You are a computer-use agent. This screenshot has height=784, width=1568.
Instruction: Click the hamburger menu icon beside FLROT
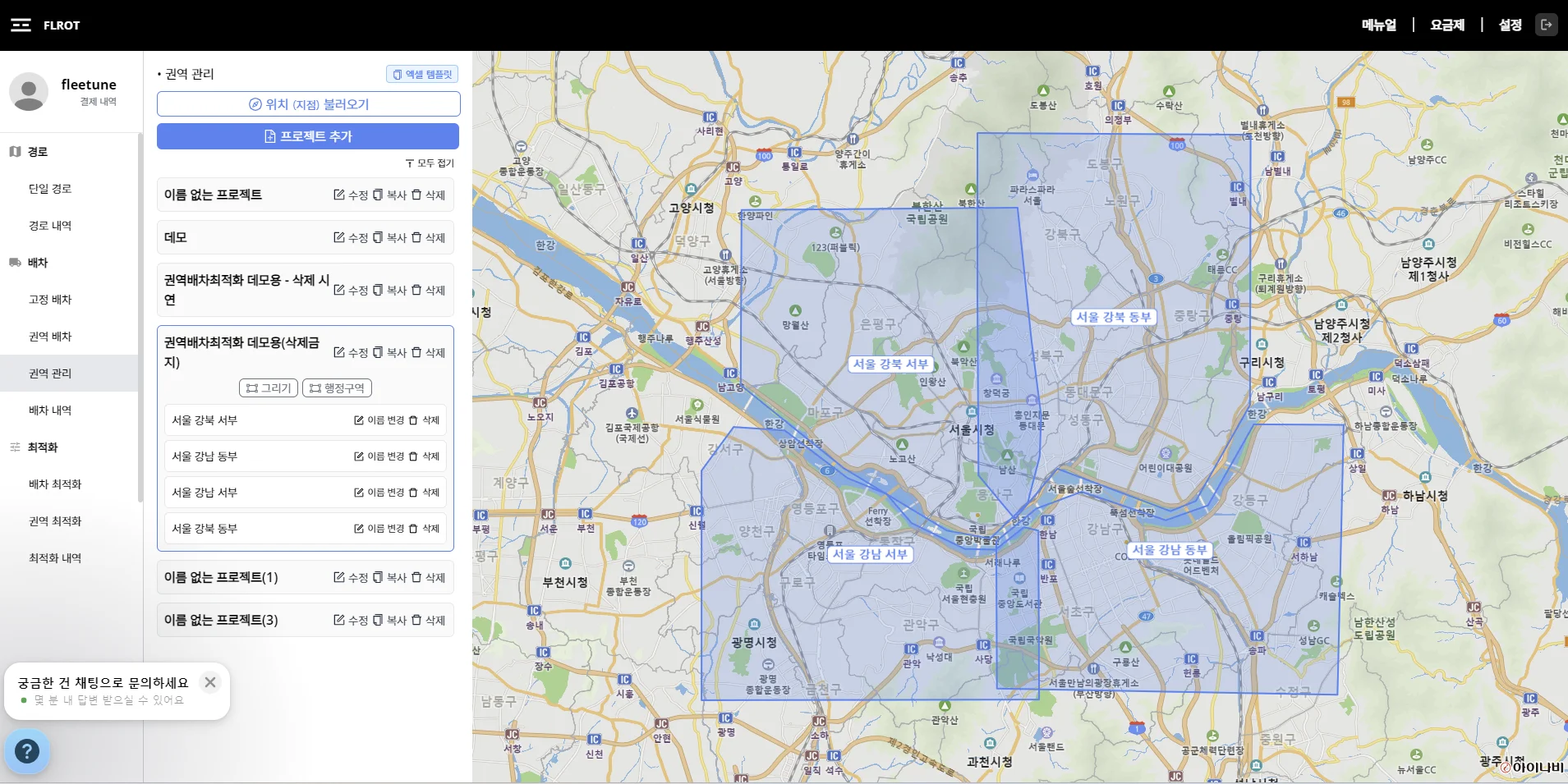pyautogui.click(x=21, y=25)
